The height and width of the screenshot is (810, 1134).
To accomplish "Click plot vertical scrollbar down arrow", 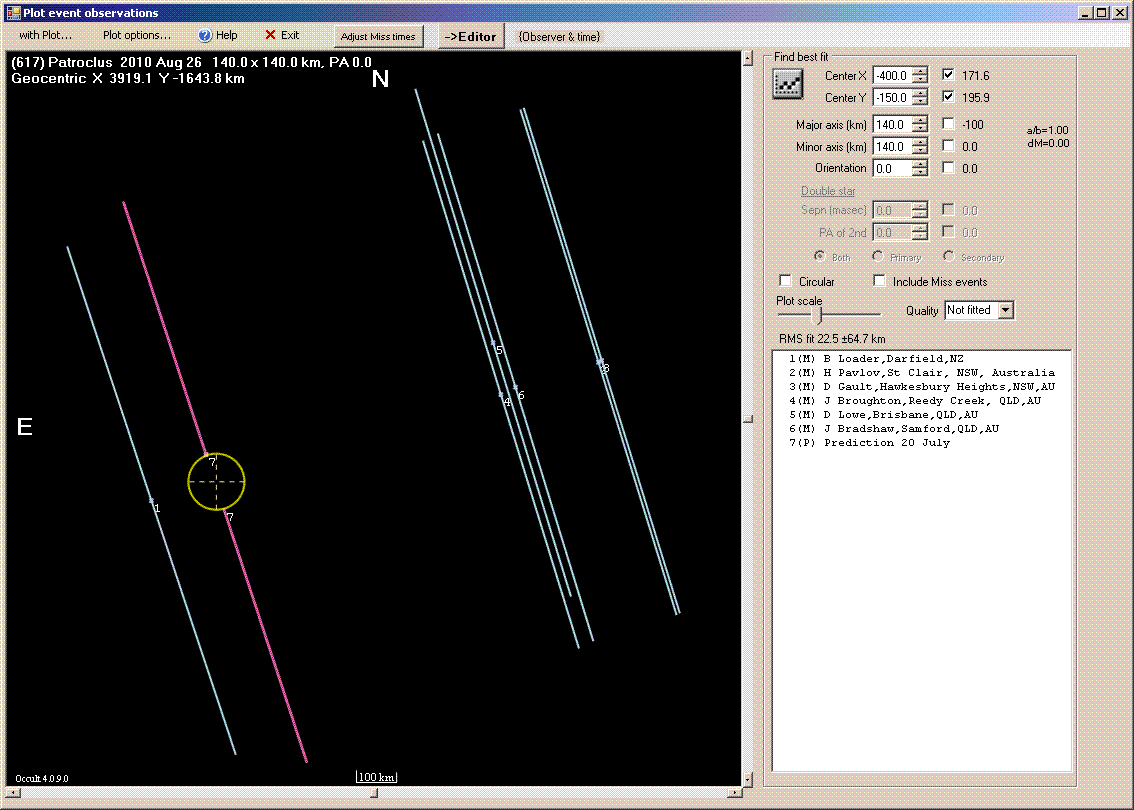I will tap(748, 779).
